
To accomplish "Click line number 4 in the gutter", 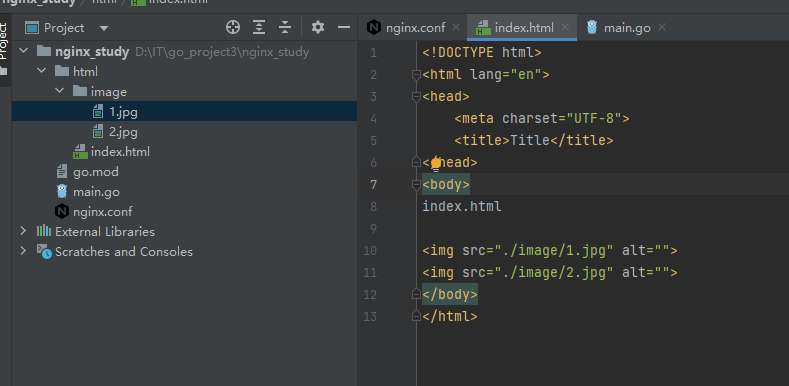I will [x=373, y=119].
